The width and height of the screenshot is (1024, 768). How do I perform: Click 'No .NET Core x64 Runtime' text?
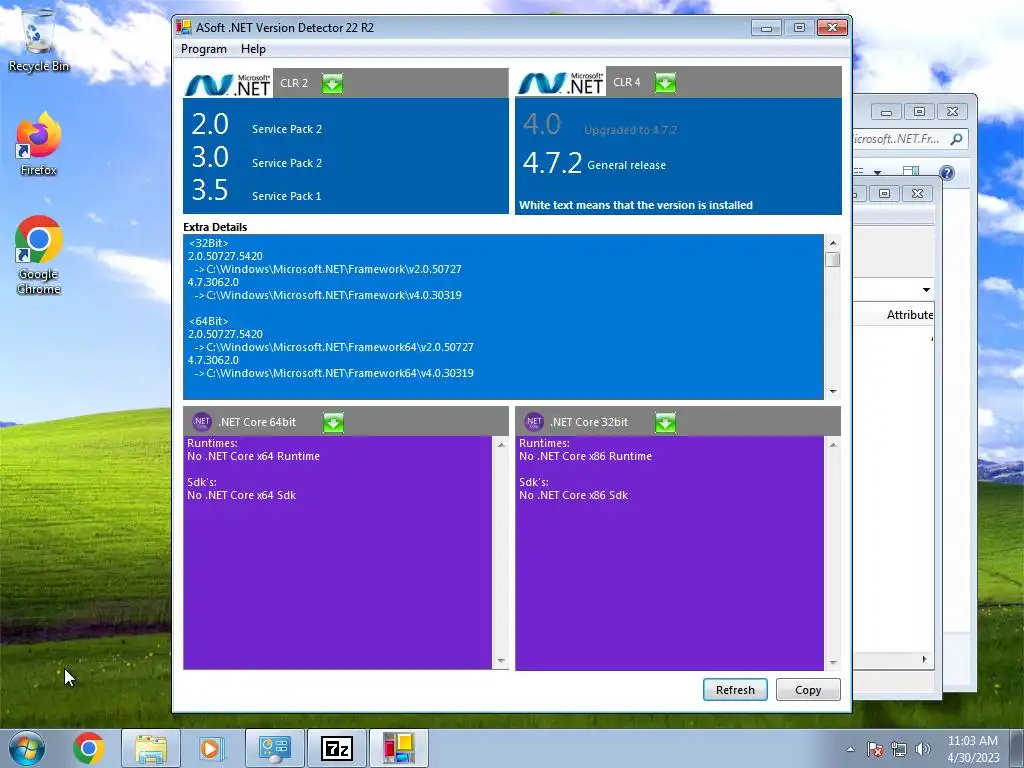[253, 456]
